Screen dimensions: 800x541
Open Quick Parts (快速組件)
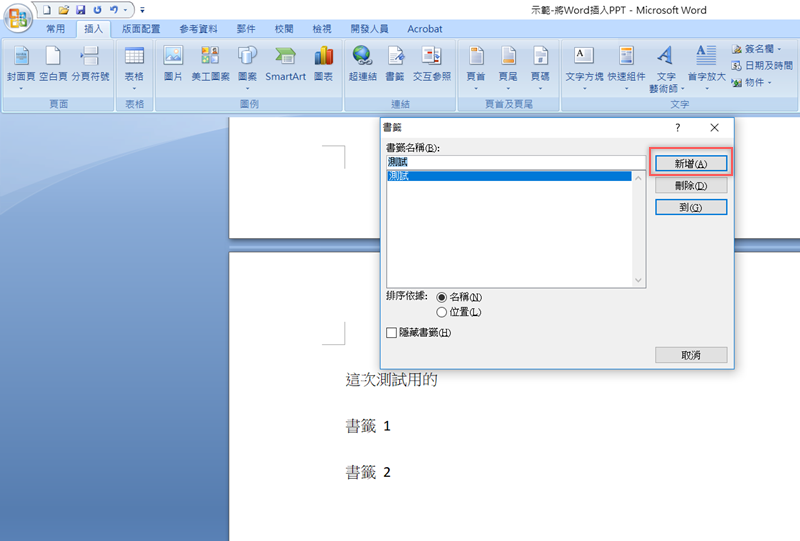pos(627,69)
